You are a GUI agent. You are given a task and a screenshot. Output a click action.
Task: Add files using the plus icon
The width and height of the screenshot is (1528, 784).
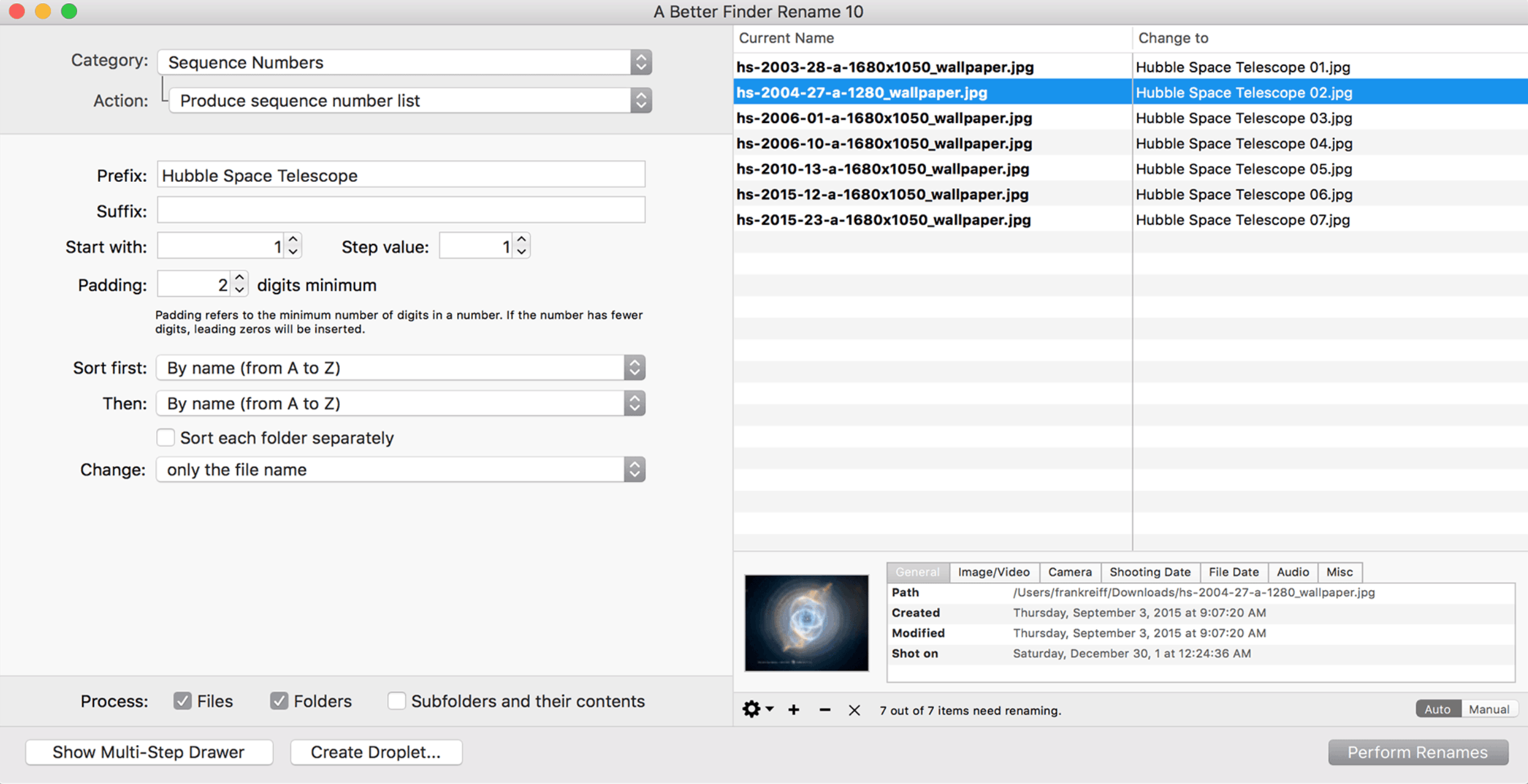click(793, 709)
